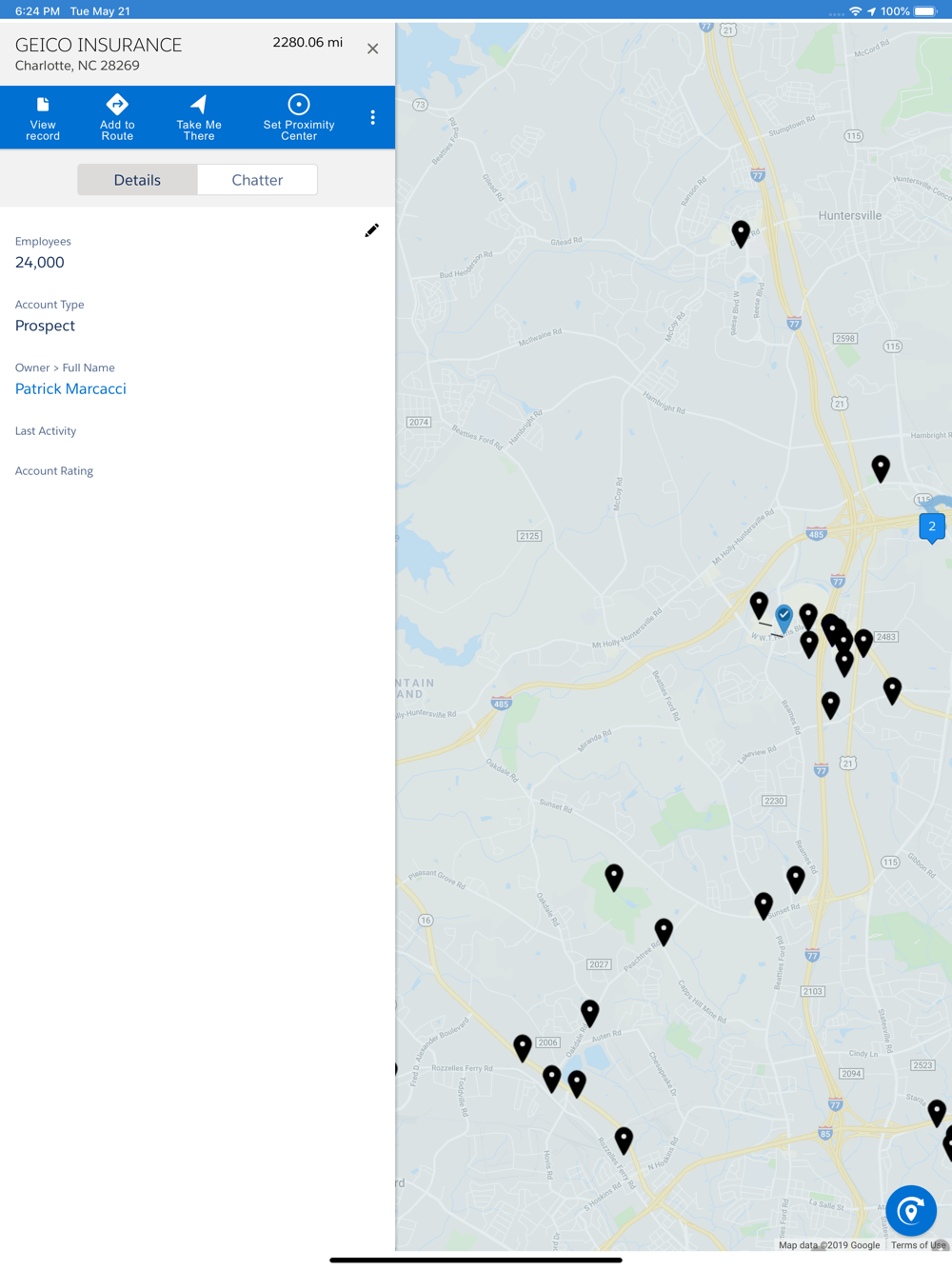952x1270 pixels.
Task: Tap the Wi-Fi icon in status bar
Action: [x=855, y=11]
